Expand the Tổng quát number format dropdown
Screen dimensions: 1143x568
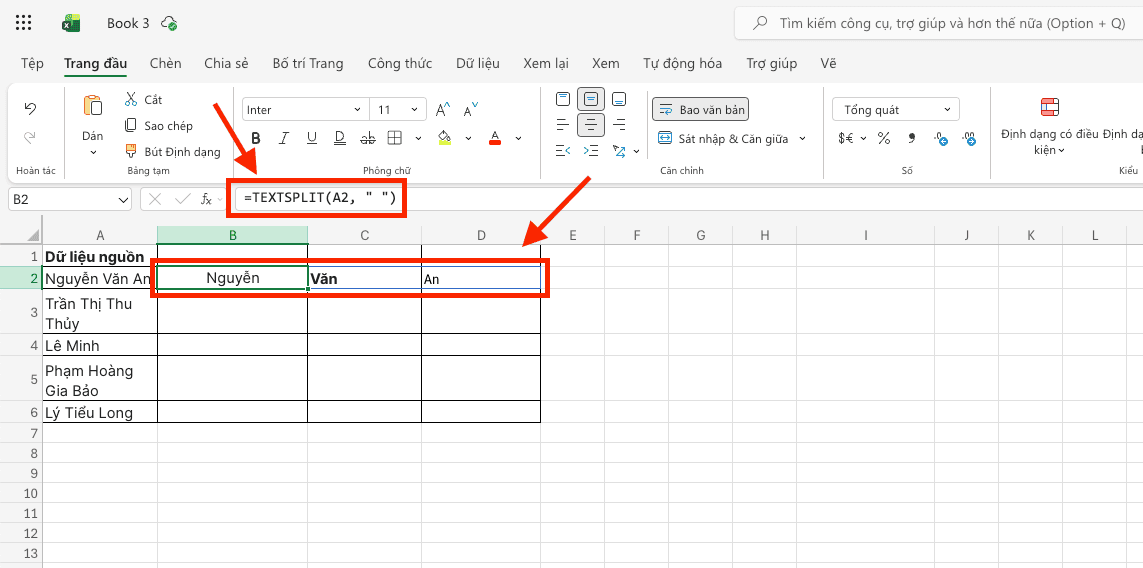pos(896,110)
